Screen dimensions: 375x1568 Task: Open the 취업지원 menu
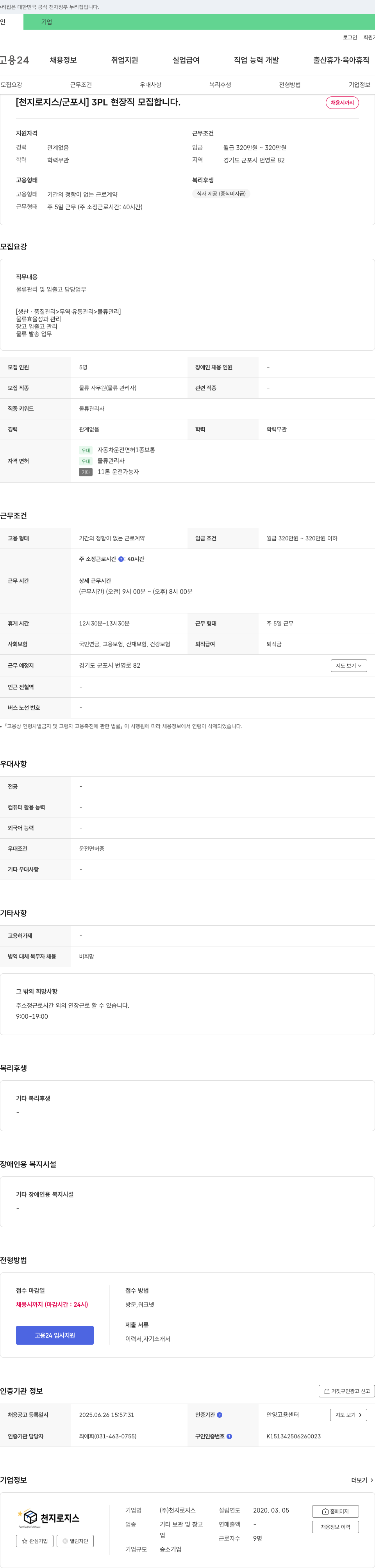click(125, 60)
